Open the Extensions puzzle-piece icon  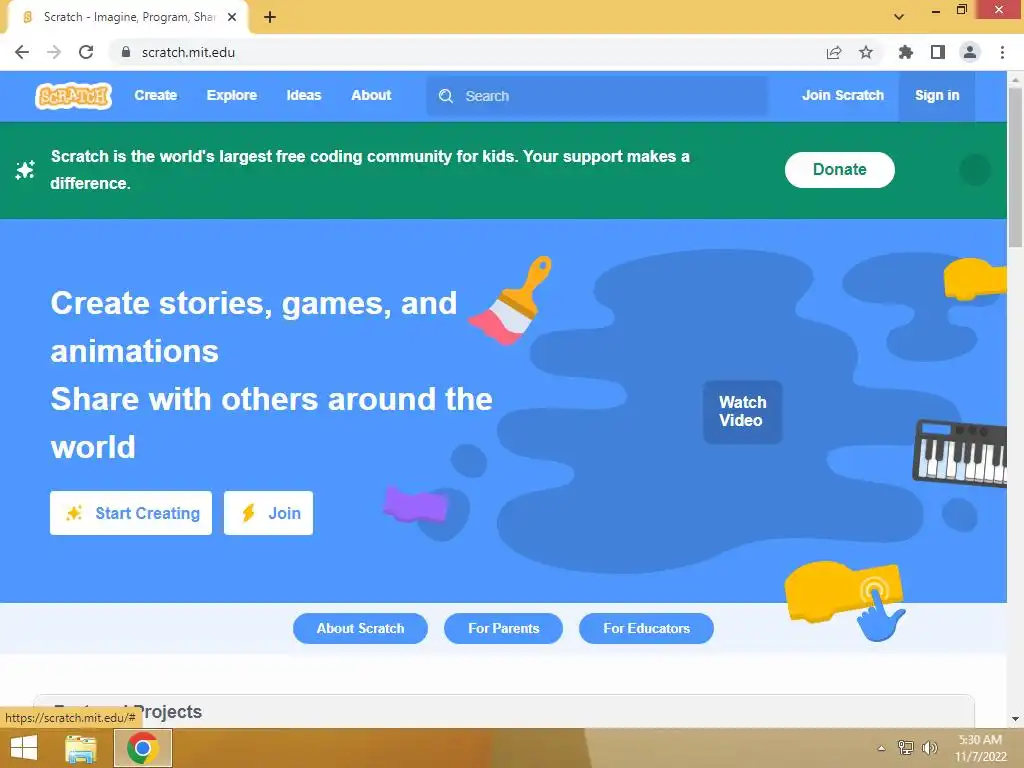[906, 52]
